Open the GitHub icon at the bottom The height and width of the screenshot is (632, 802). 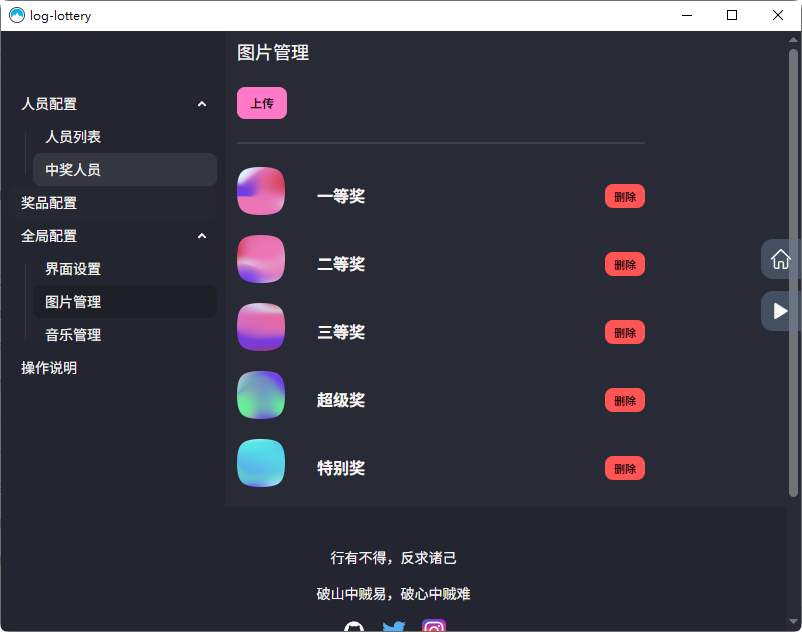[x=355, y=628]
